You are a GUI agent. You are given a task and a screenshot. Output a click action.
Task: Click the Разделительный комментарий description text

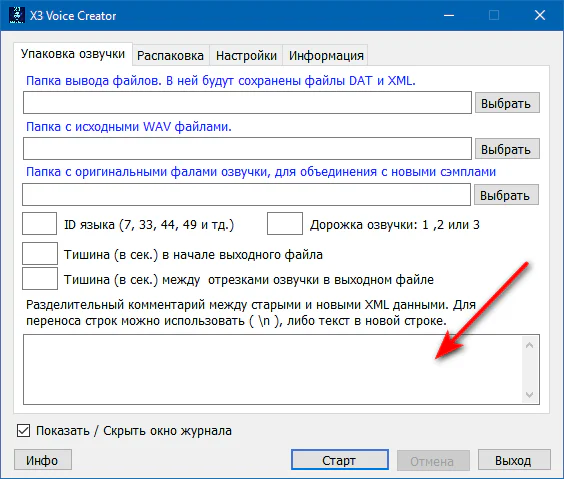click(251, 313)
